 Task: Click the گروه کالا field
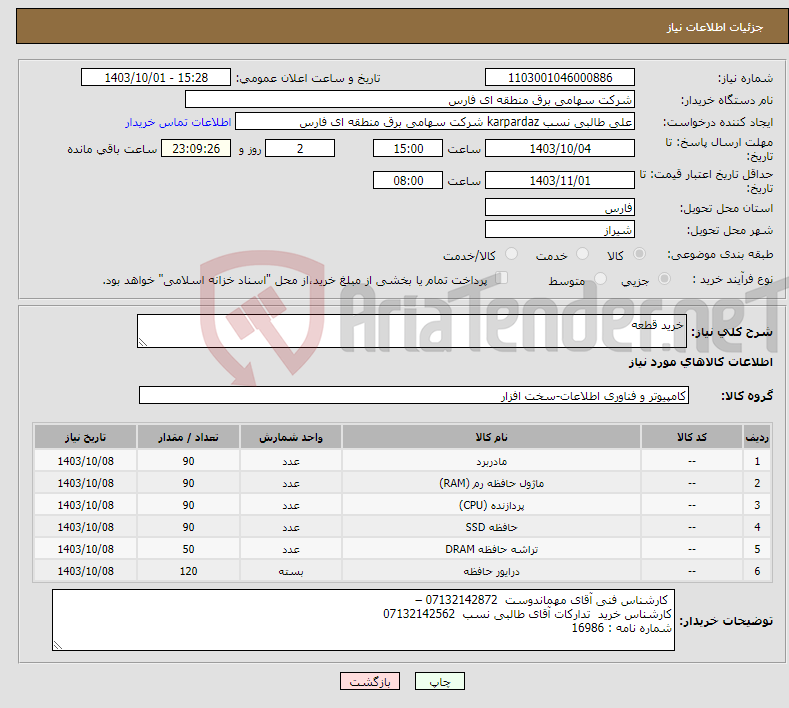pyautogui.click(x=414, y=396)
